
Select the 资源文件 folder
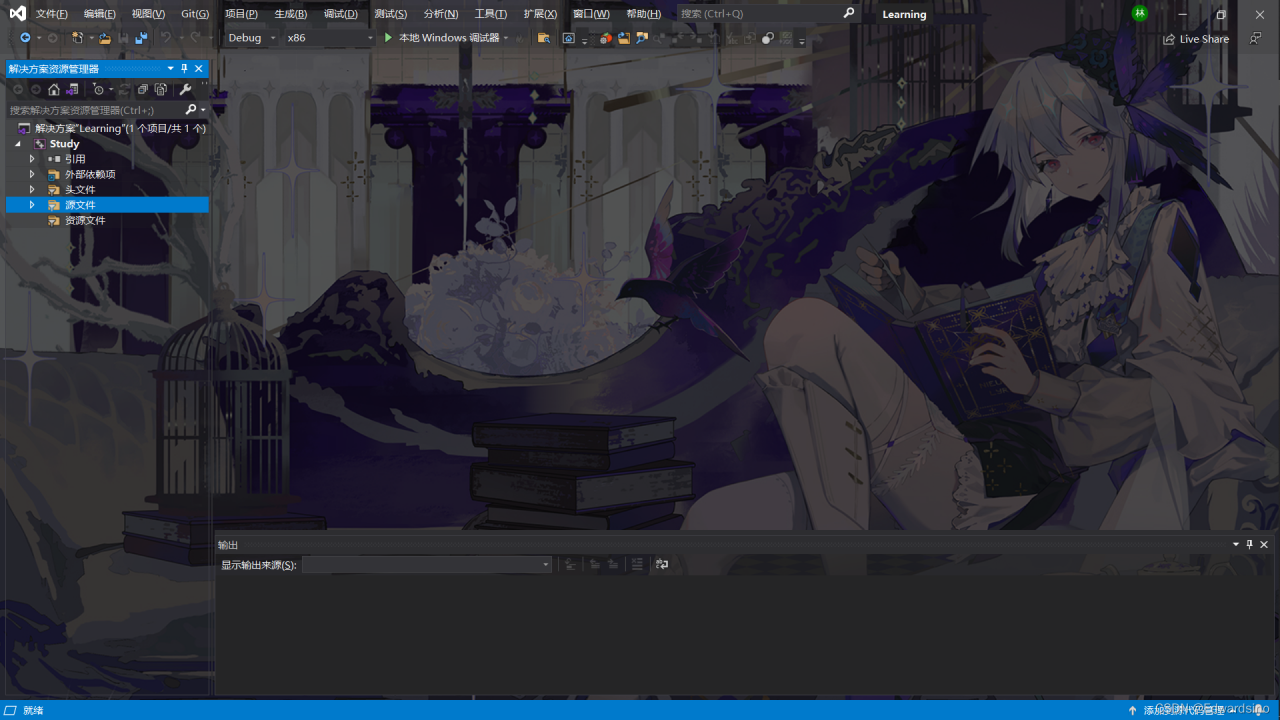[x=85, y=220]
